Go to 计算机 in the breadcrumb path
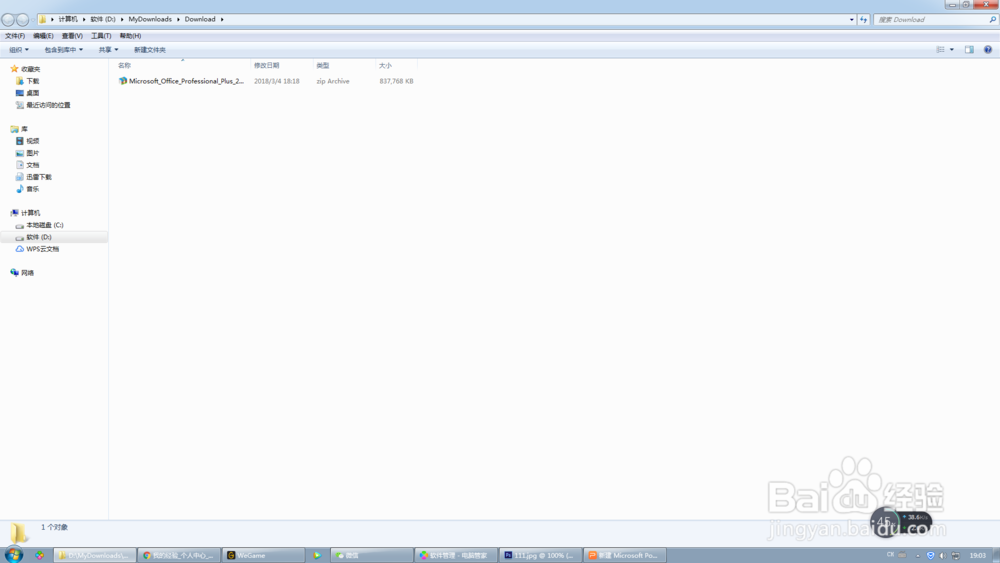This screenshot has height=563, width=1000. click(x=68, y=19)
